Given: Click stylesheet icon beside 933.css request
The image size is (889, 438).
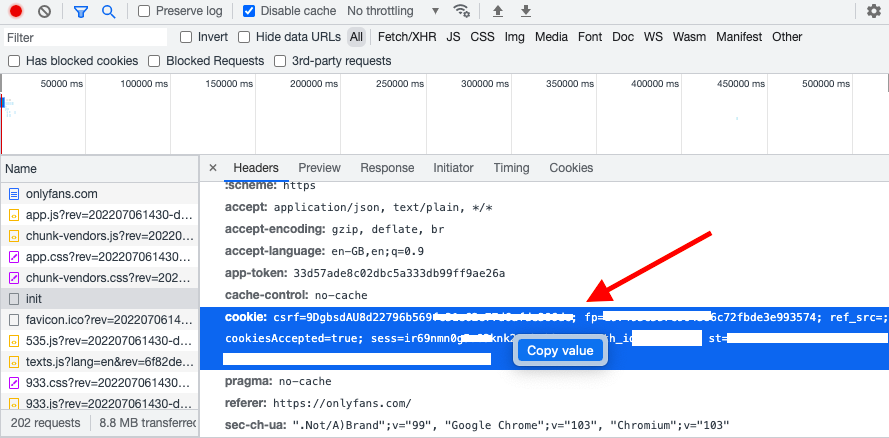Looking at the screenshot, I should (x=14, y=383).
